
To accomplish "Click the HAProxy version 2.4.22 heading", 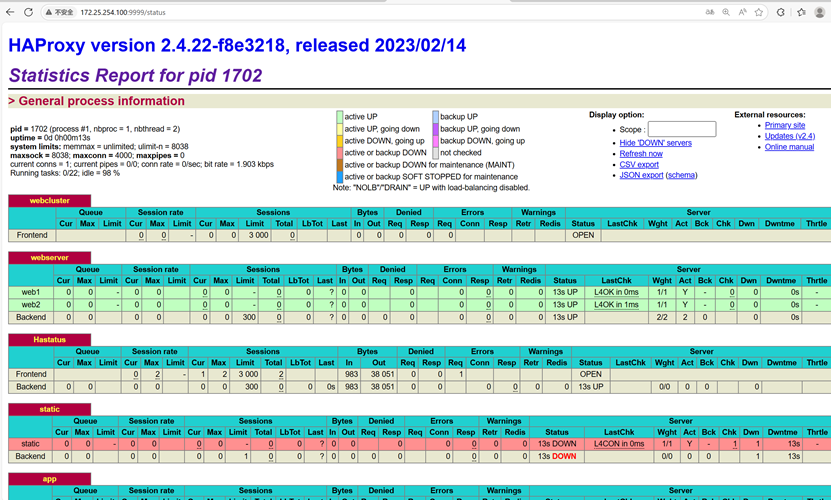I will click(x=237, y=46).
